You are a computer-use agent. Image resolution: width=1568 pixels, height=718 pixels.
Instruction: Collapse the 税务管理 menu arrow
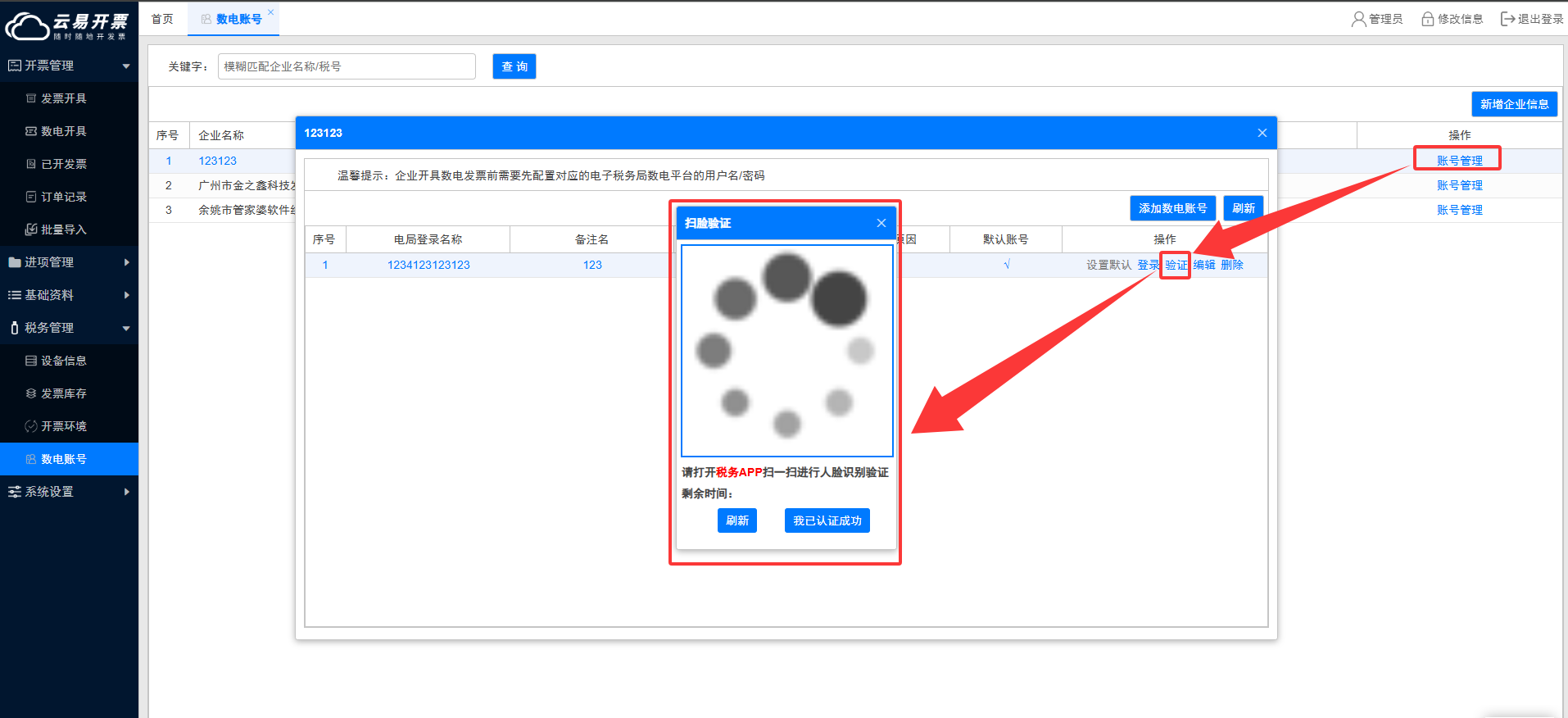126,328
